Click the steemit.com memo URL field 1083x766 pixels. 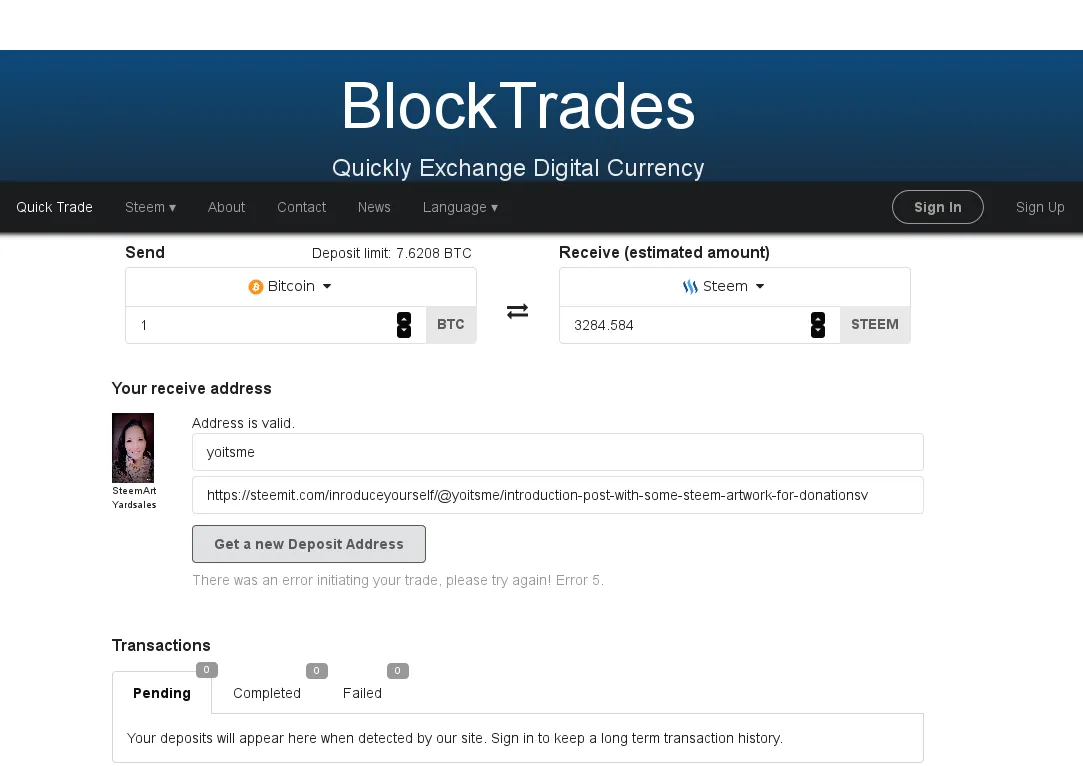pos(557,495)
